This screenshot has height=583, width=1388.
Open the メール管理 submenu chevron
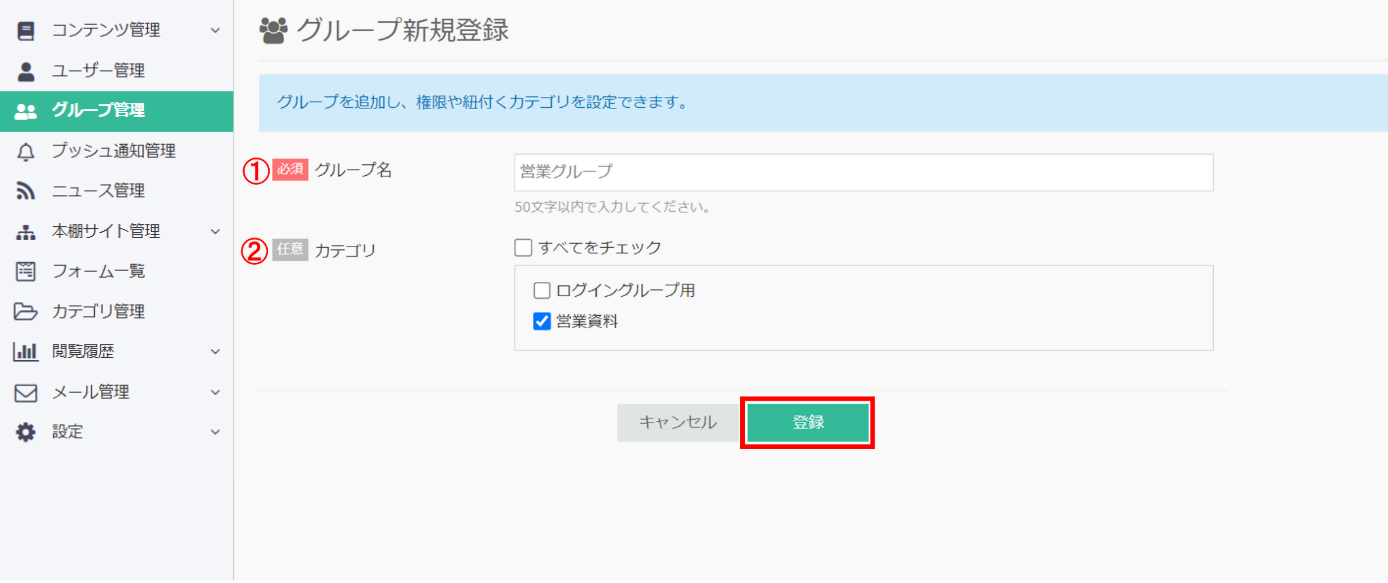214,392
